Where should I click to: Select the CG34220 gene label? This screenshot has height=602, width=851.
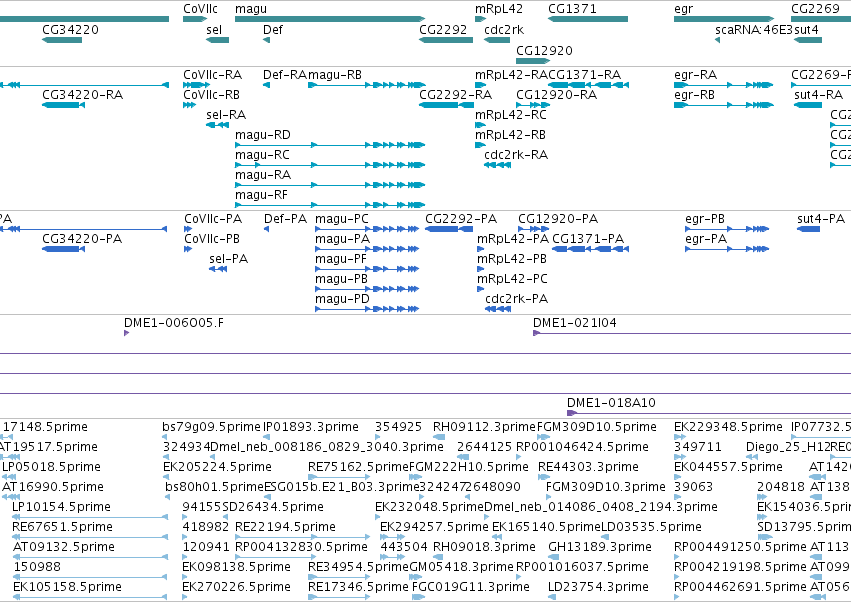click(x=71, y=29)
